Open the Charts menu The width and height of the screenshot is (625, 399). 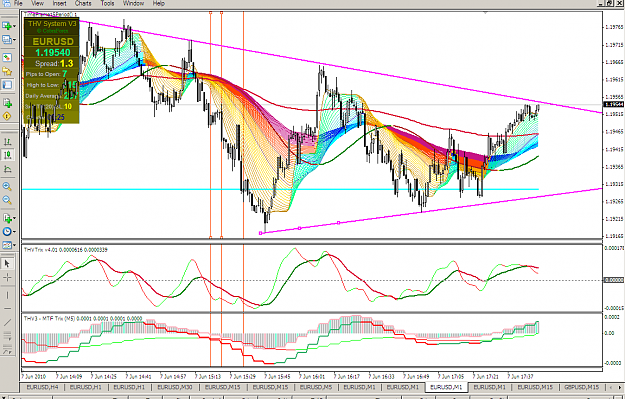click(x=83, y=3)
